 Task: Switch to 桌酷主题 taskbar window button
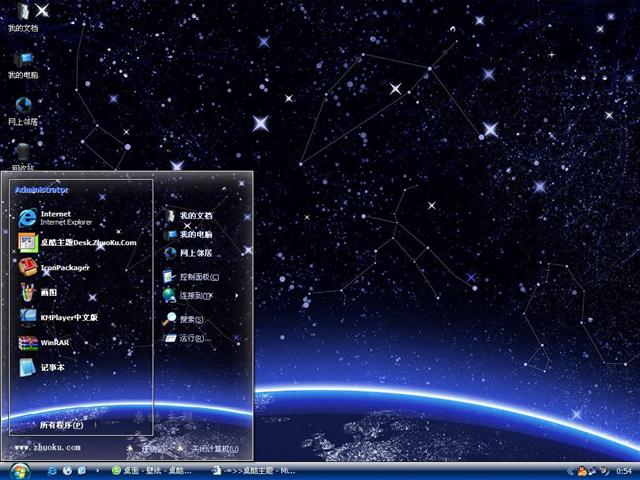[x=257, y=469]
